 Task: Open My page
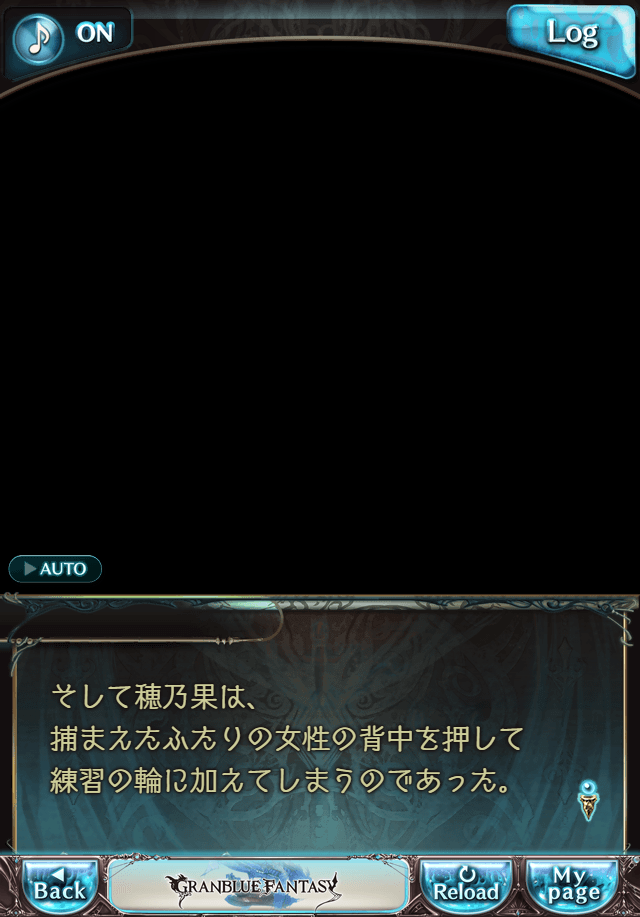[573, 885]
